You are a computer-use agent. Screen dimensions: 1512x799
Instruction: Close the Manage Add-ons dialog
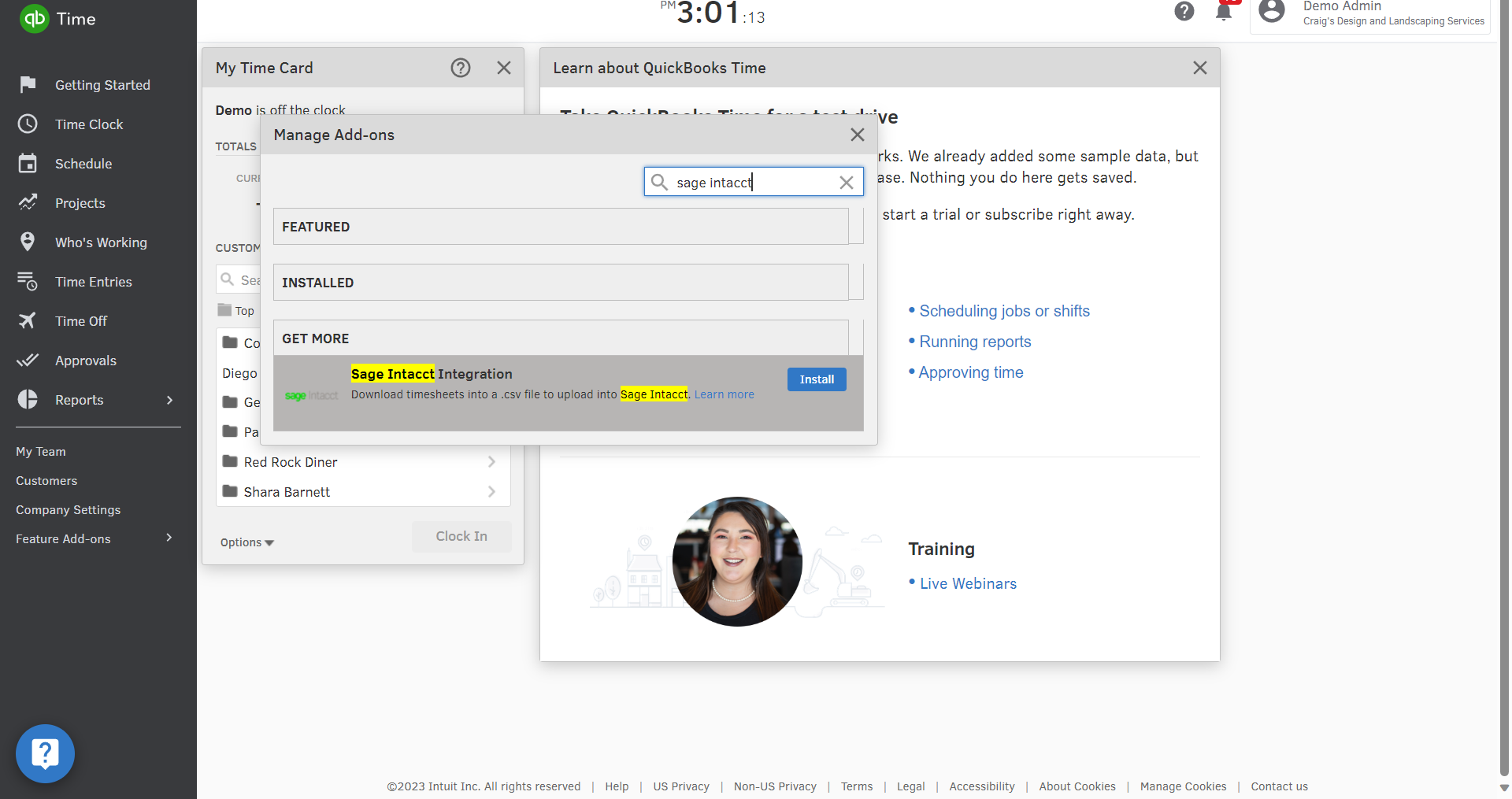[x=858, y=135]
